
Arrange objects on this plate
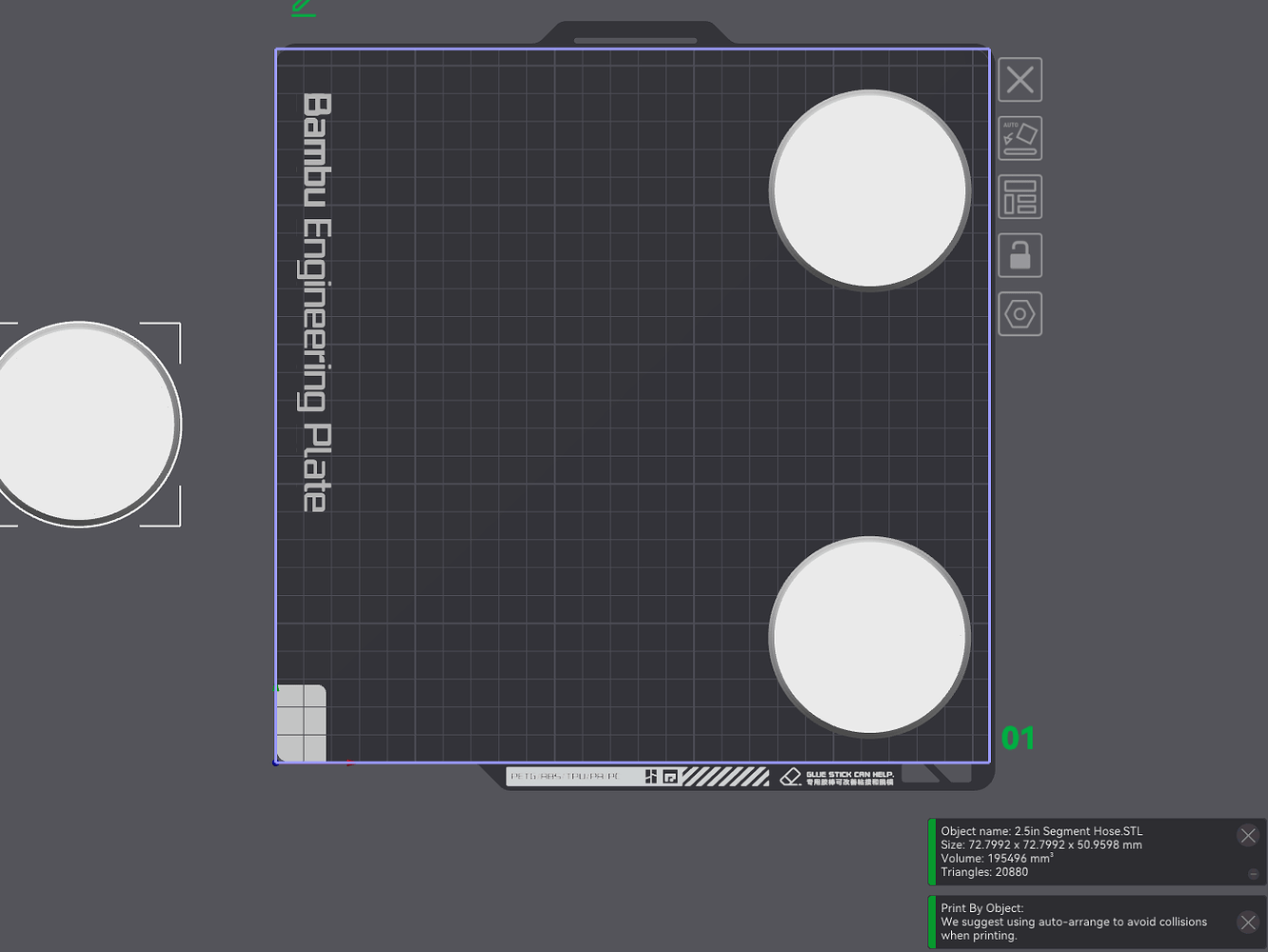[1020, 197]
